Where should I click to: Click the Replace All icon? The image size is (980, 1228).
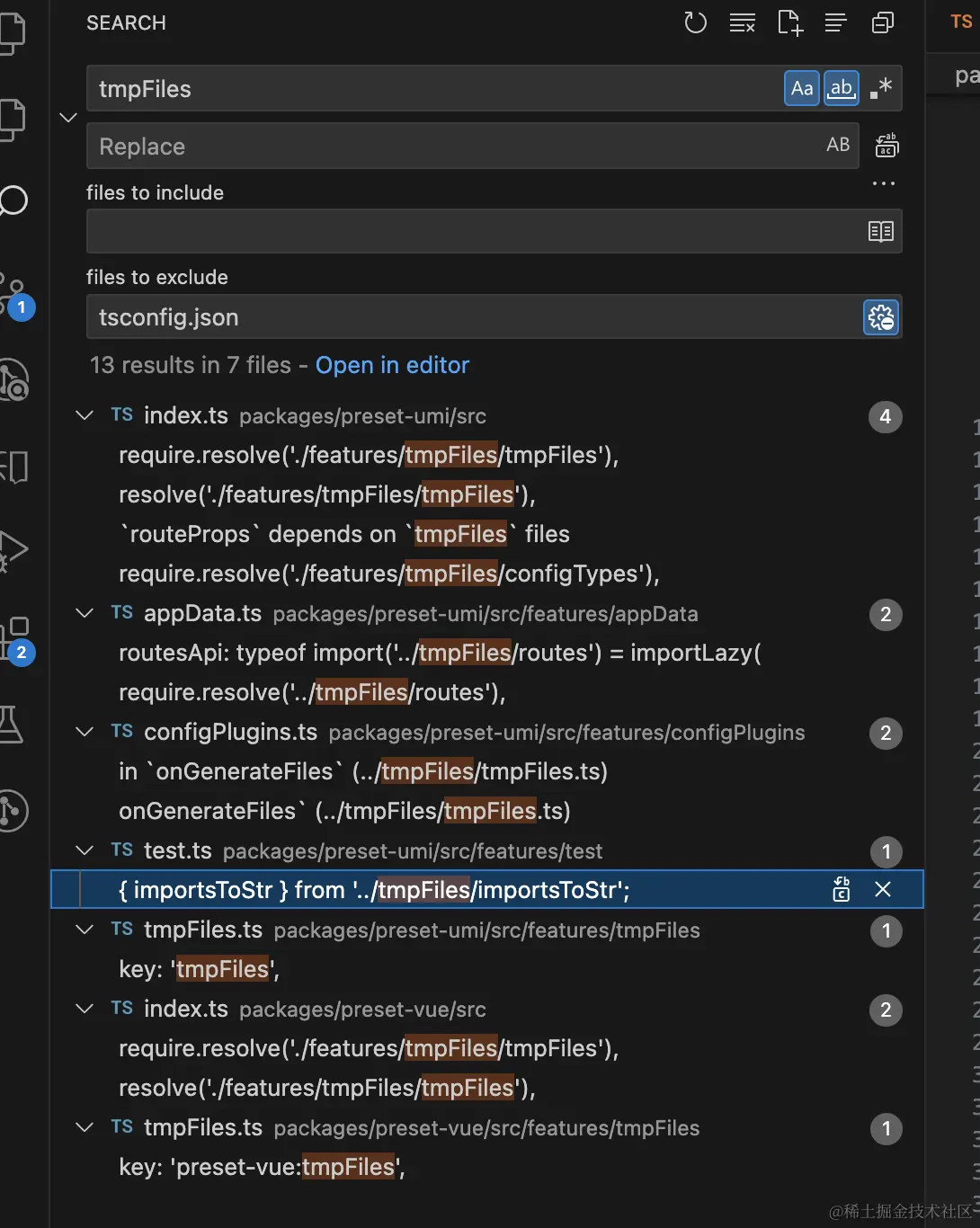point(886,145)
